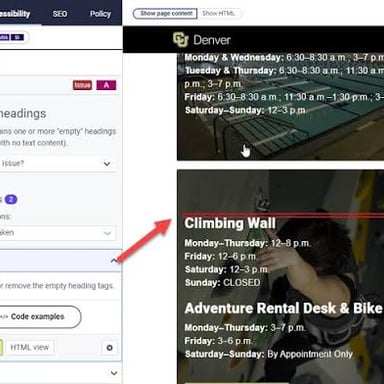This screenshot has width=384, height=384.
Task: Click the occurrences count badge showing 2
Action: [x=11, y=199]
